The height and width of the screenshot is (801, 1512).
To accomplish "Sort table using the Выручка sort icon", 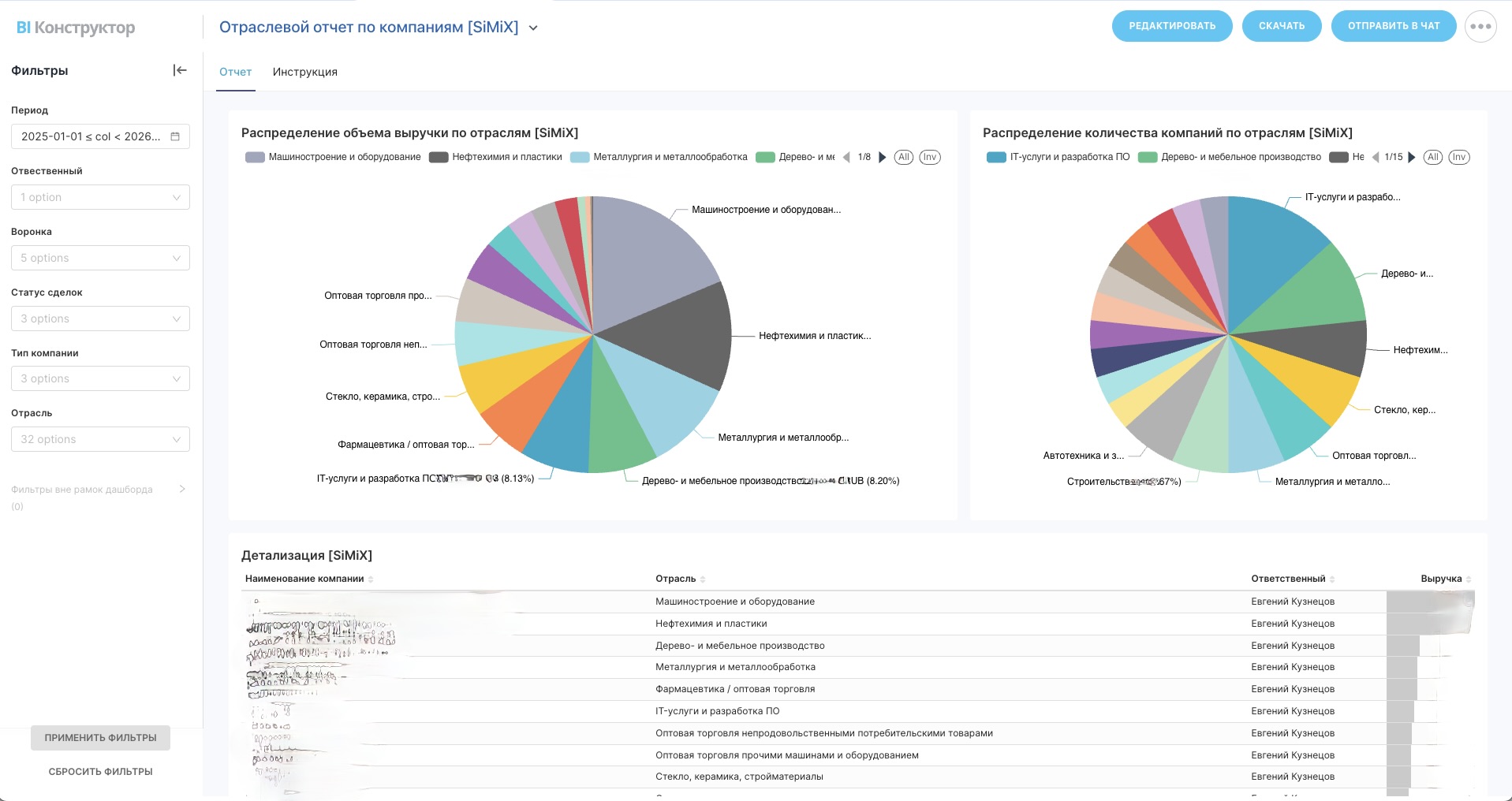I will point(1469,579).
